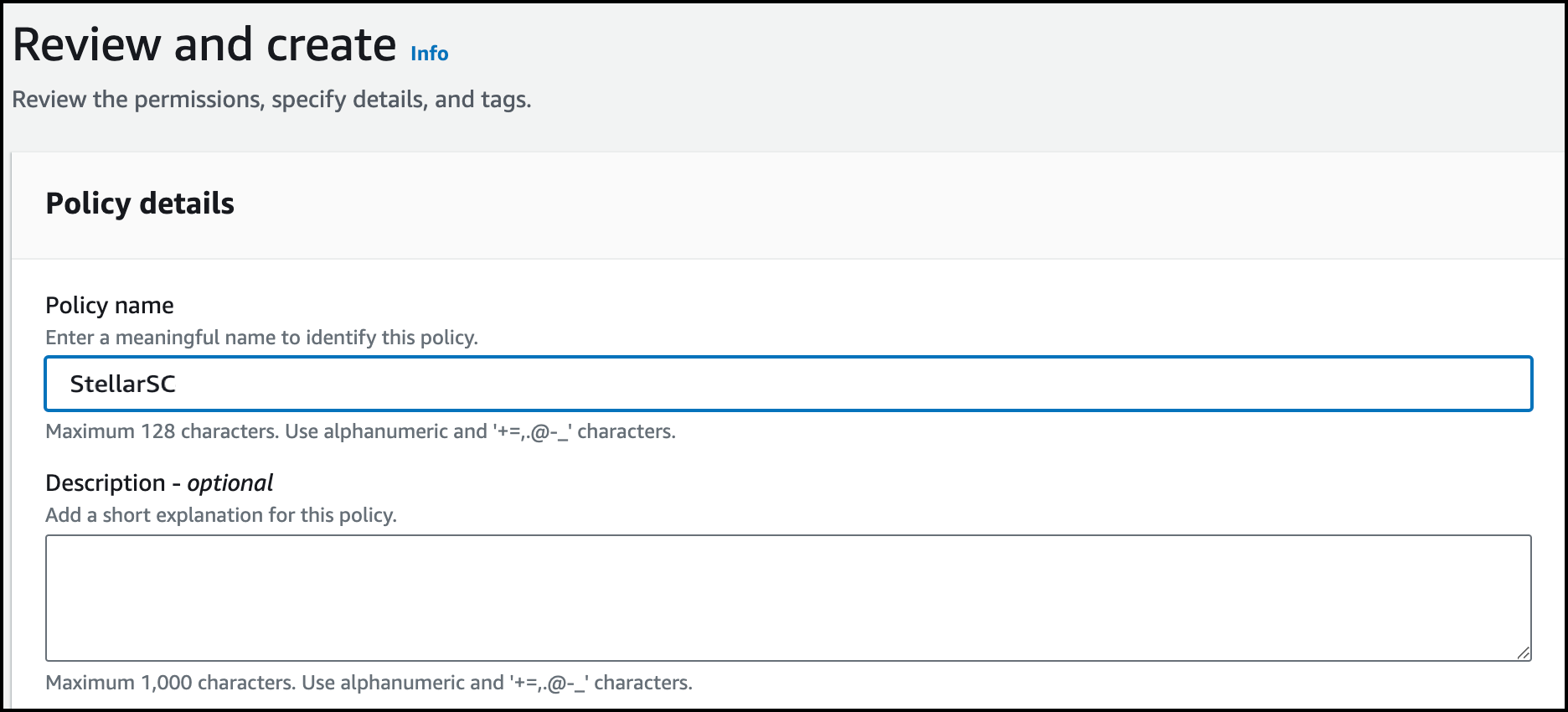Click the Description label text
Screen dimensions: 1568x712
(106, 483)
